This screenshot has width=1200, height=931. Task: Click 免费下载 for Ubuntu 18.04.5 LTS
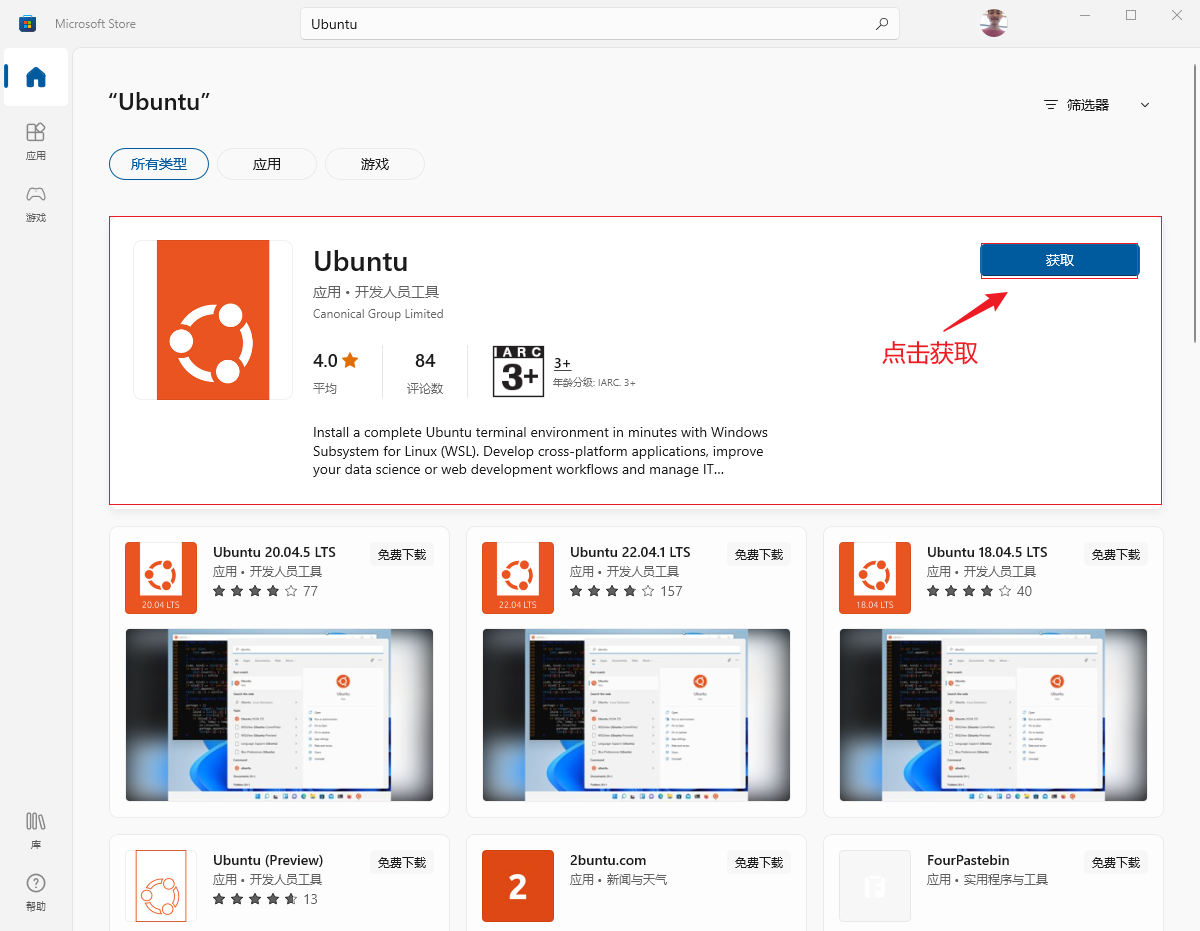[1115, 554]
